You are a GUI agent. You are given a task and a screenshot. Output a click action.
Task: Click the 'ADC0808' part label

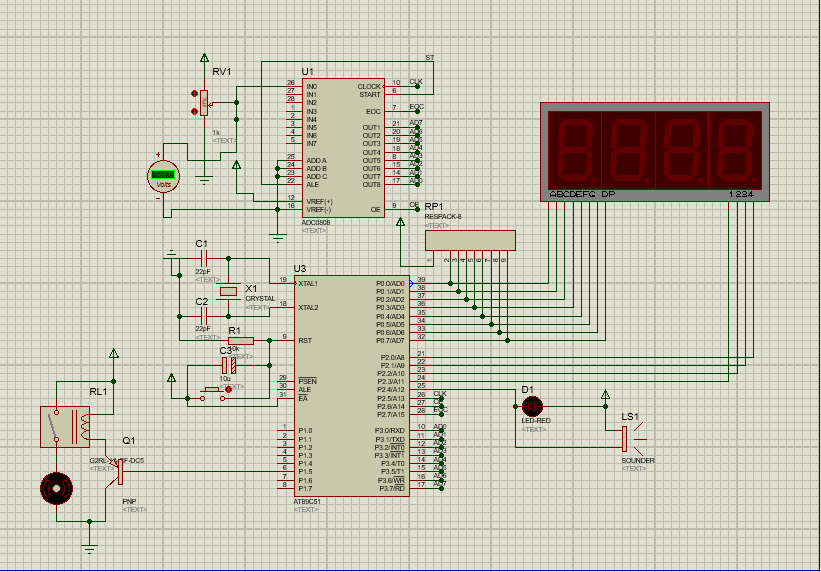point(316,223)
